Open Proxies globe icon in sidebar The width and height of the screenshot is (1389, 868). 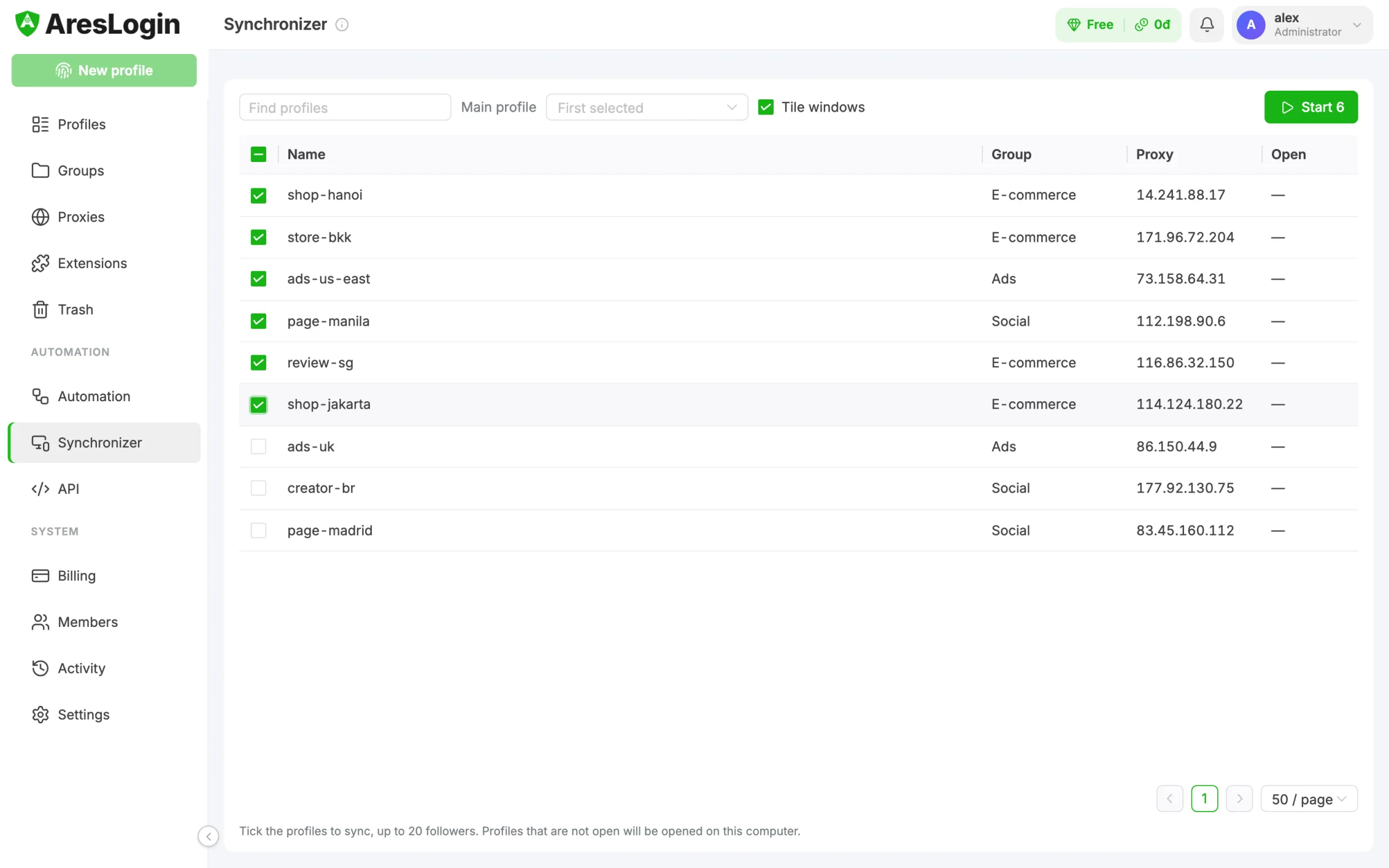40,217
